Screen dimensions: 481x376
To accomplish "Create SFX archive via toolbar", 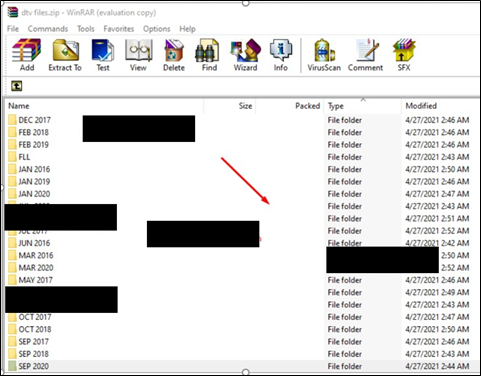I will (x=404, y=55).
